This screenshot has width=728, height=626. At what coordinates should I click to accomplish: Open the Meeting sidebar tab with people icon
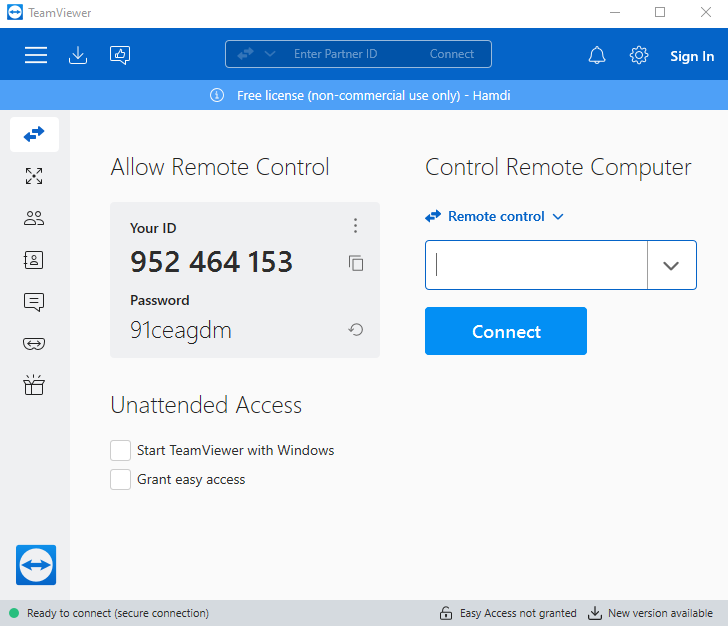click(34, 218)
